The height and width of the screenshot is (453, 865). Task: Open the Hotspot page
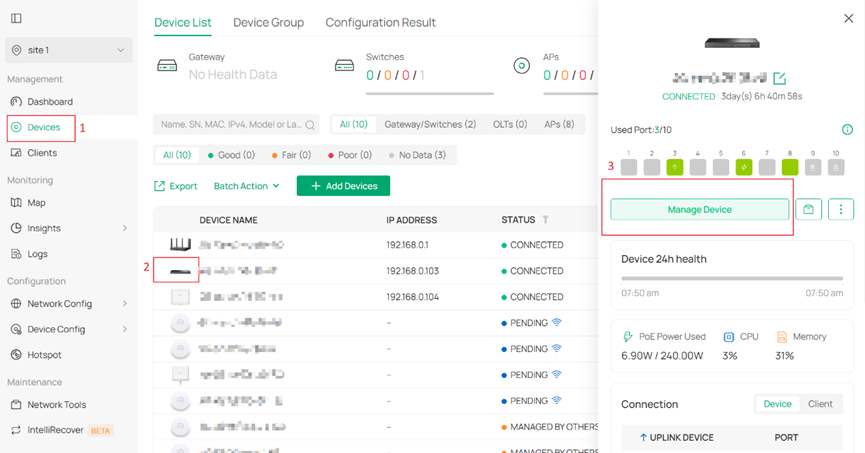pos(44,355)
